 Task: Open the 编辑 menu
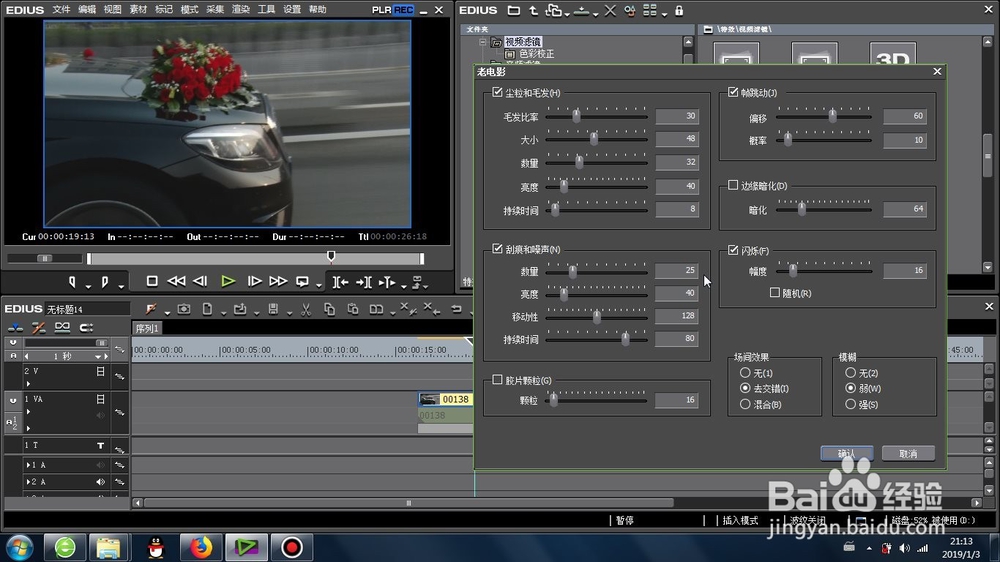pos(87,10)
